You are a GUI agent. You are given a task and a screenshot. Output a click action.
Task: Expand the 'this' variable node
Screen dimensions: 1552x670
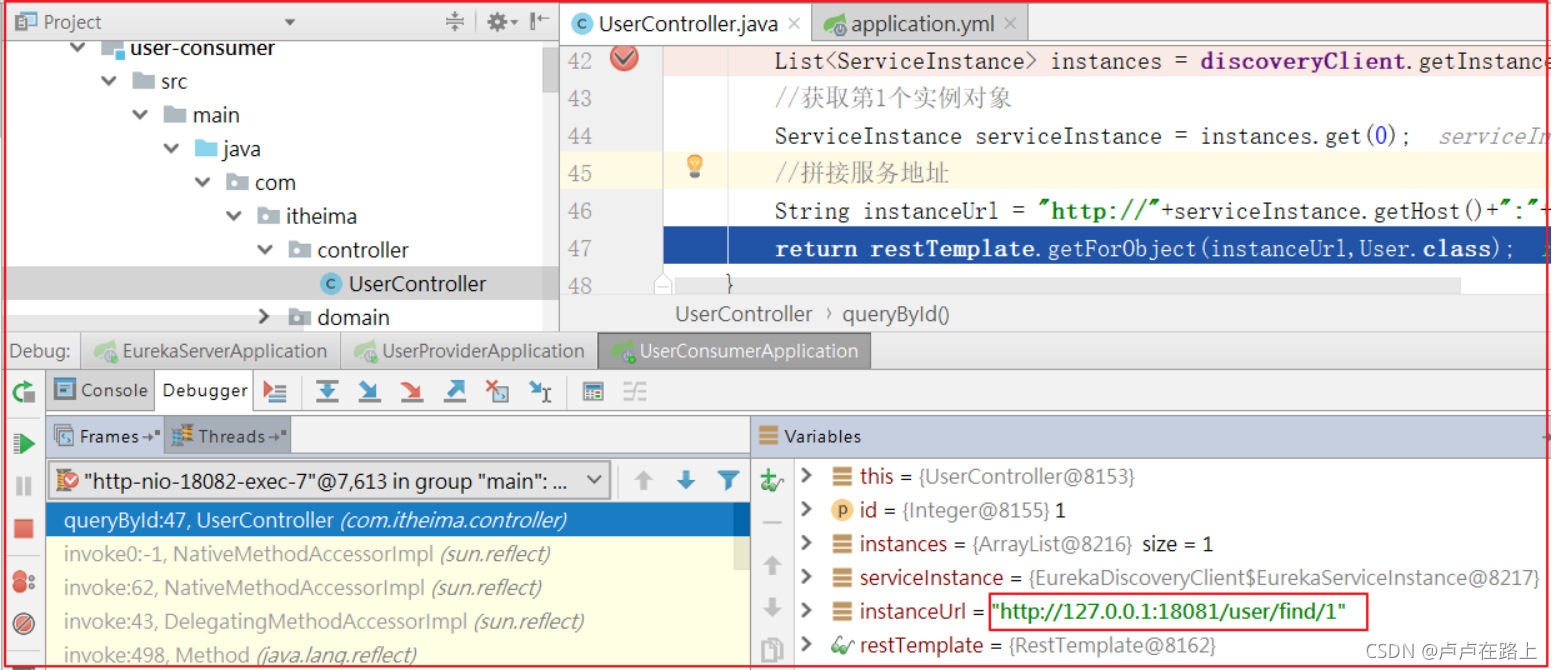[x=807, y=476]
